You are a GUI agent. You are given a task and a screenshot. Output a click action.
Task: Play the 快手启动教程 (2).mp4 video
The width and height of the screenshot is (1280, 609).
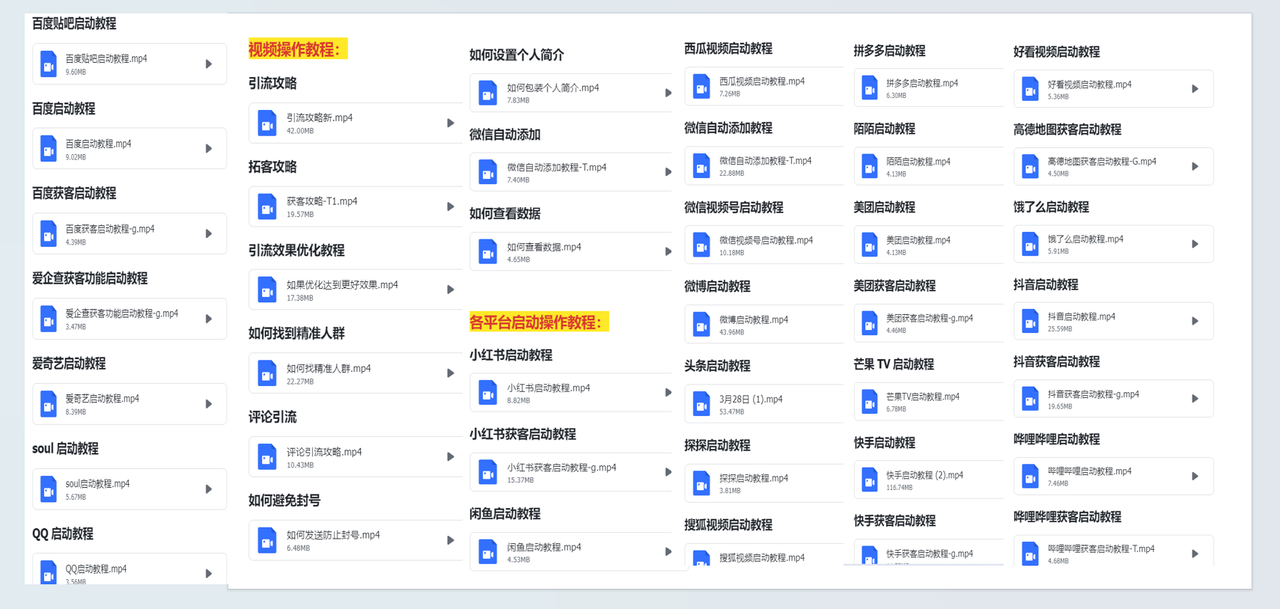990,476
